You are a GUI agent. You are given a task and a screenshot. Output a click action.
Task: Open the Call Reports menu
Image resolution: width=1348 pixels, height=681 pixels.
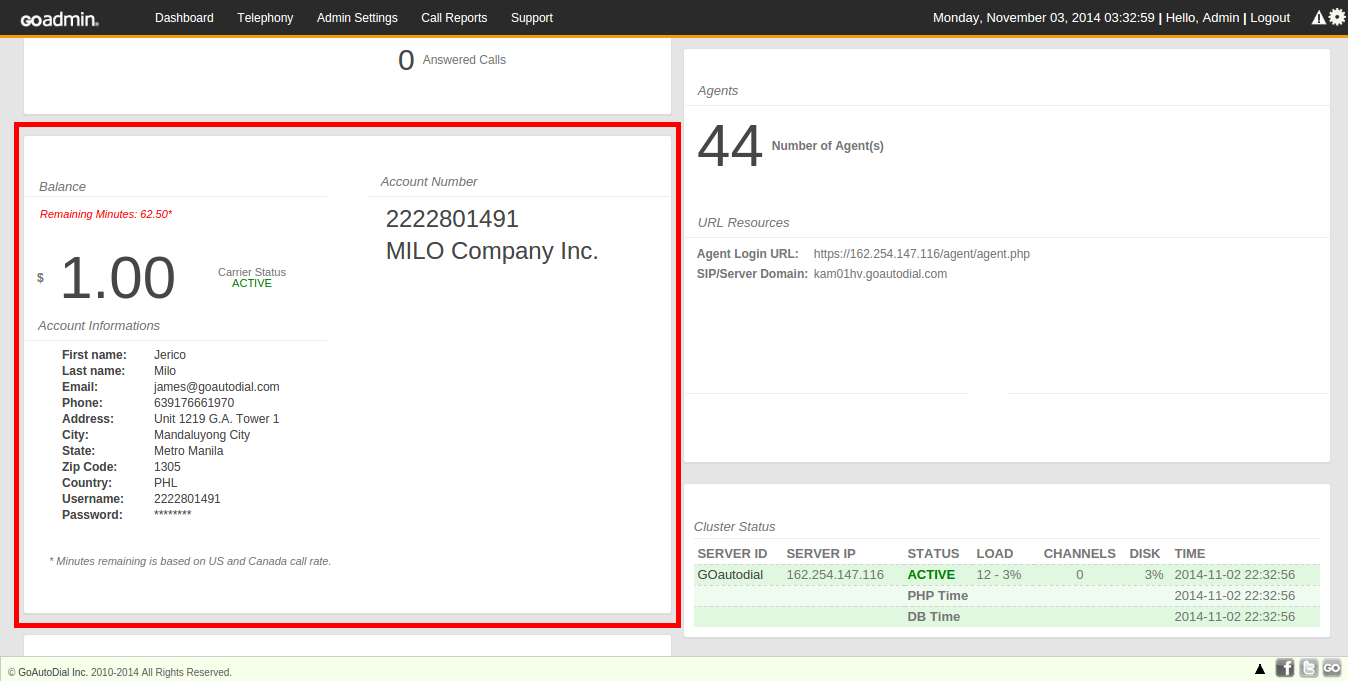point(454,18)
